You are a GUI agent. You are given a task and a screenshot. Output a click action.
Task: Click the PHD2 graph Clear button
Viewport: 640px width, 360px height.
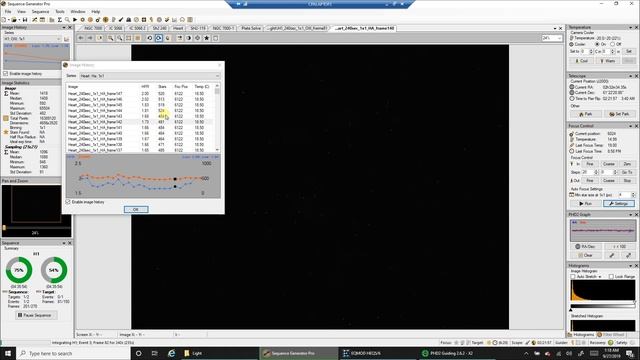585,255
